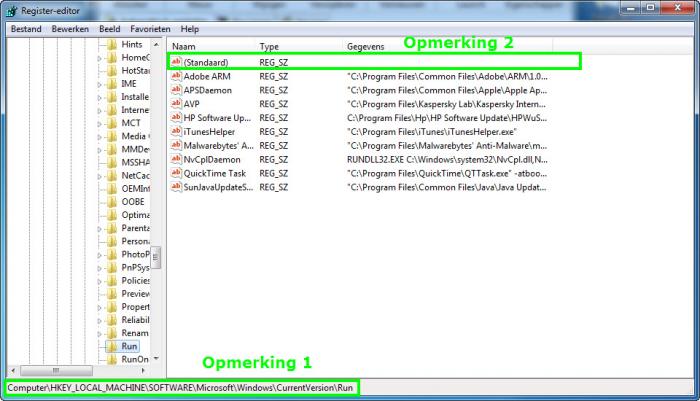700x401 pixels.
Task: Select the QuickTime Task value icon
Action: (x=176, y=173)
